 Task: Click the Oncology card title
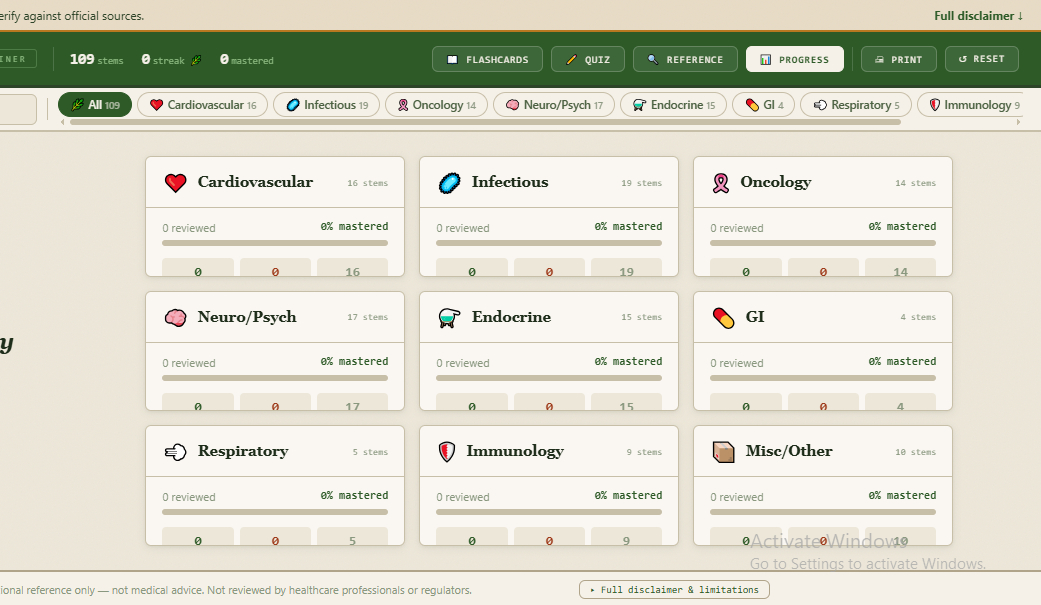pos(775,183)
